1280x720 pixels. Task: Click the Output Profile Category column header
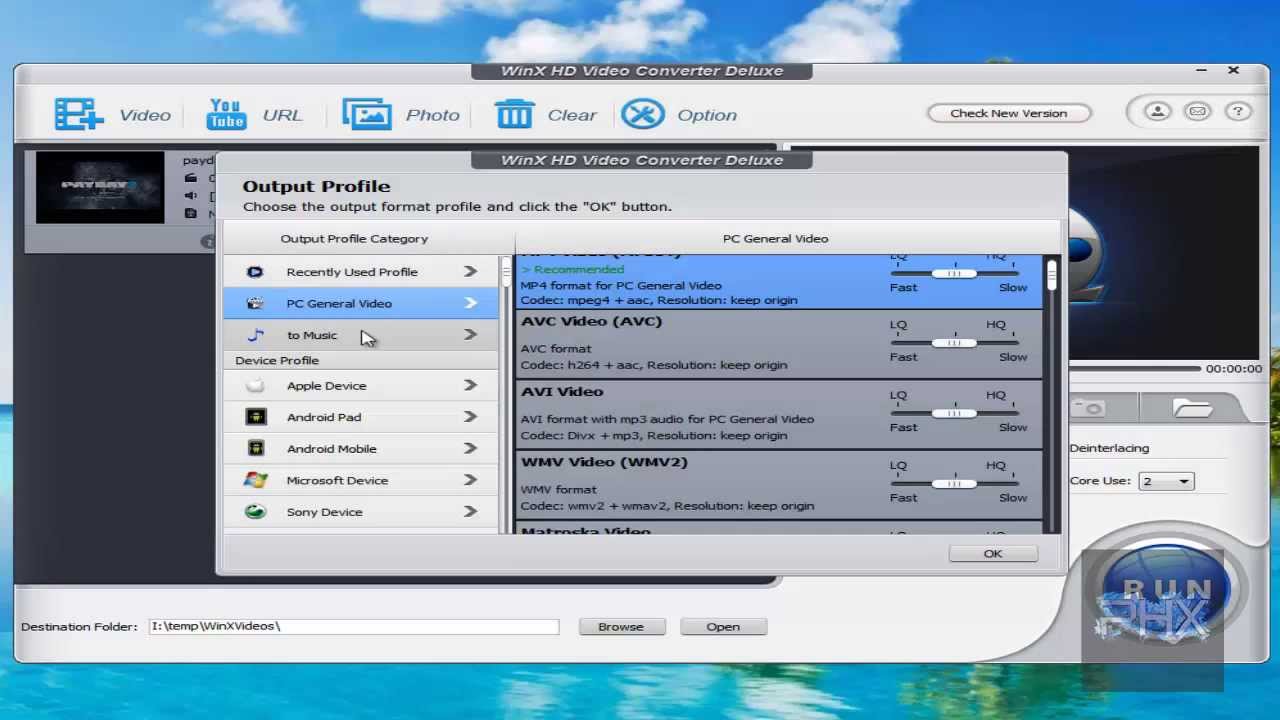354,239
